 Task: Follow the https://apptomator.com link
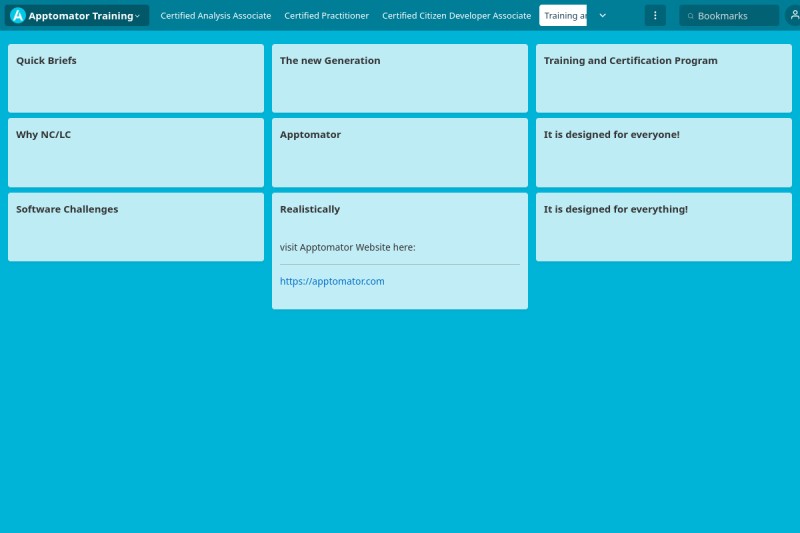[x=332, y=281]
